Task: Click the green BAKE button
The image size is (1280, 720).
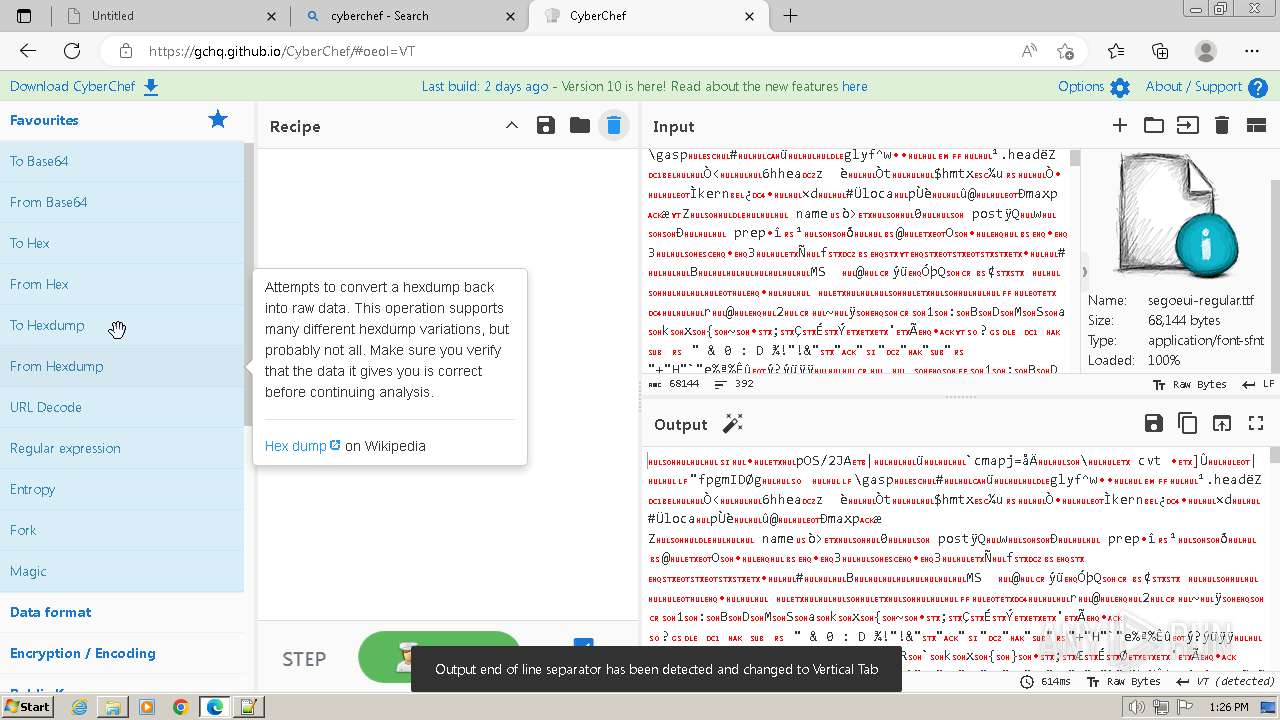Action: (440, 657)
